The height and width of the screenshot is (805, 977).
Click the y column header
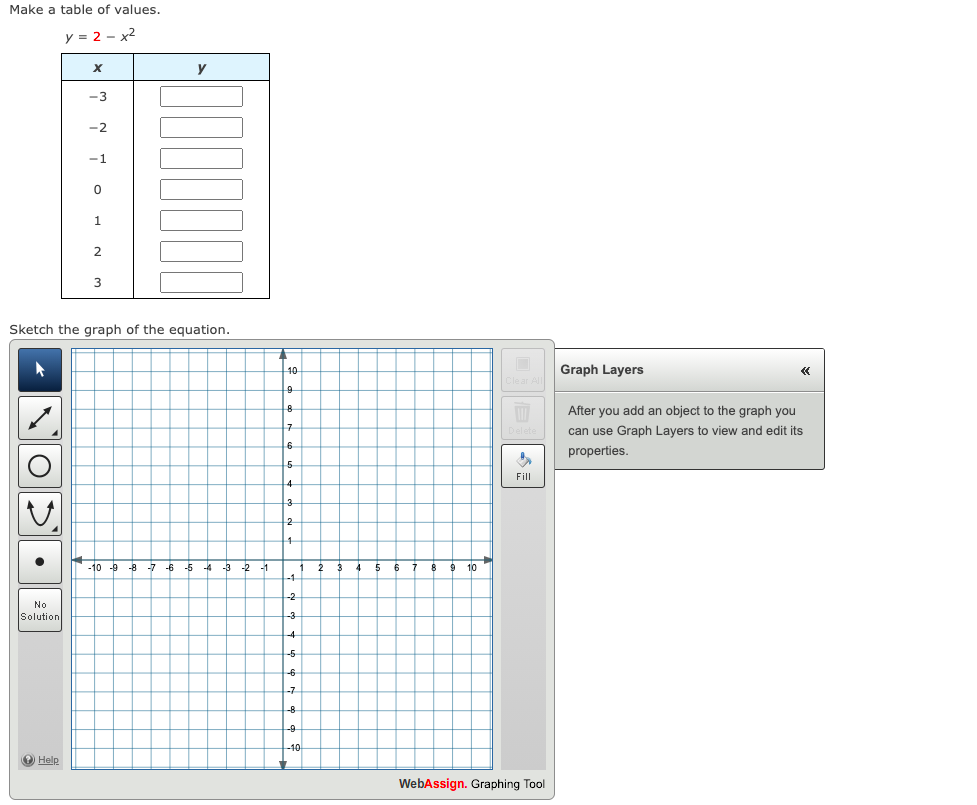(x=201, y=67)
